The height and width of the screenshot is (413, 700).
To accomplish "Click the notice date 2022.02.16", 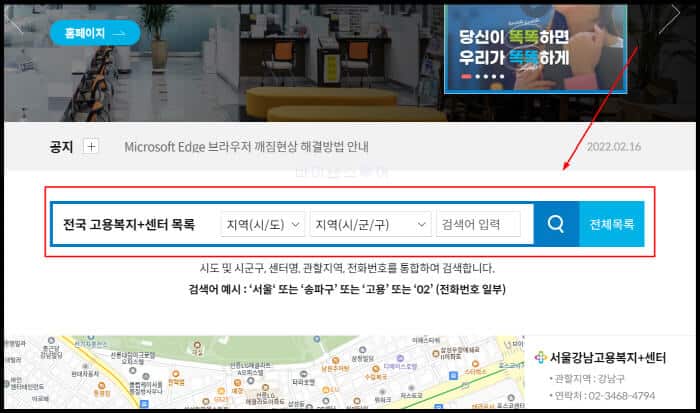I will click(x=613, y=146).
